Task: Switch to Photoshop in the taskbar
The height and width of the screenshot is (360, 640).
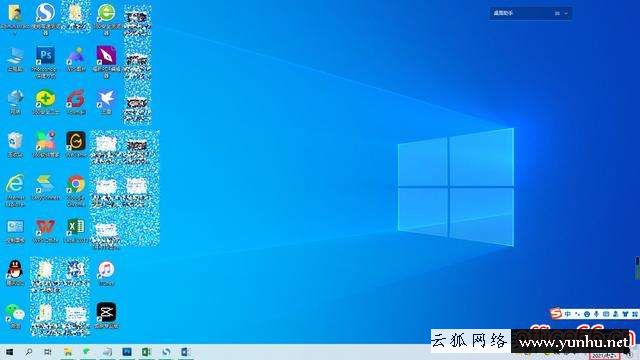Action: pyautogui.click(x=127, y=352)
